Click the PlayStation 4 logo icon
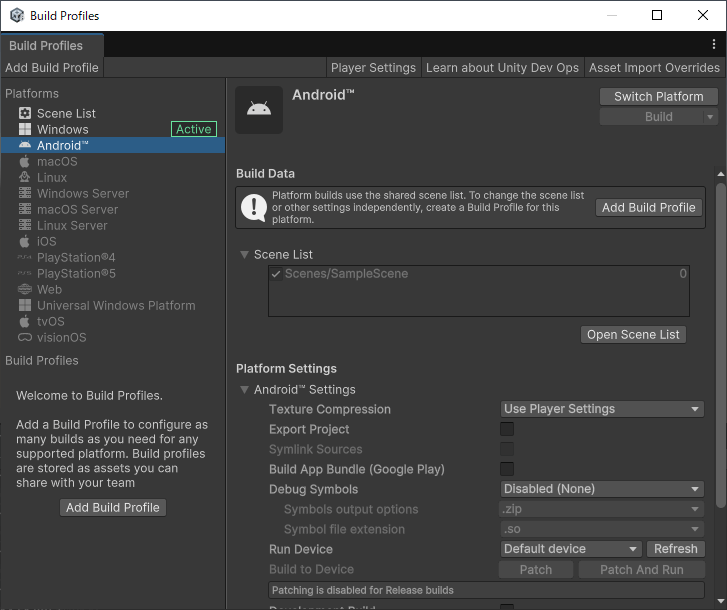The image size is (727, 610). [25, 257]
